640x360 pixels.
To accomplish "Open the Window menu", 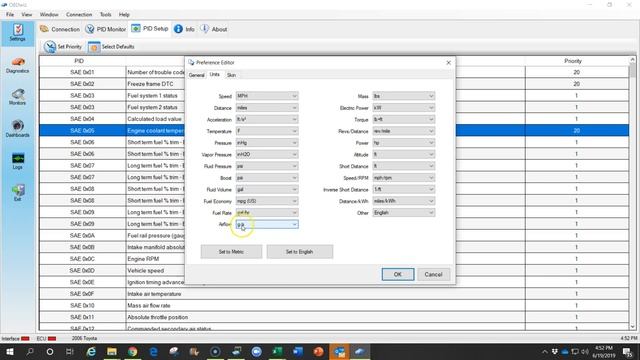I will (x=49, y=15).
